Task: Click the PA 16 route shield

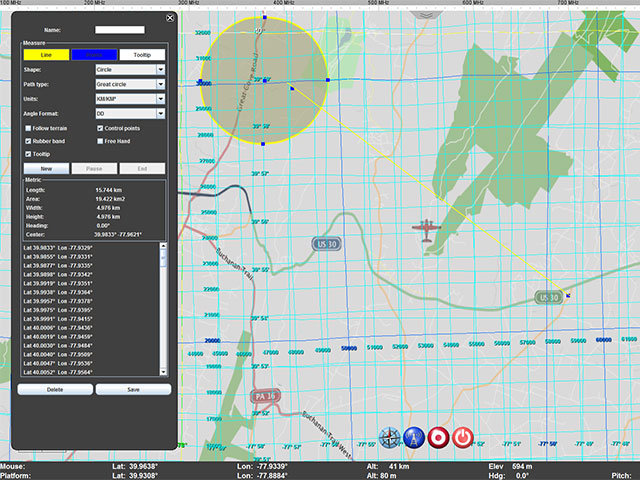Action: pos(266,396)
